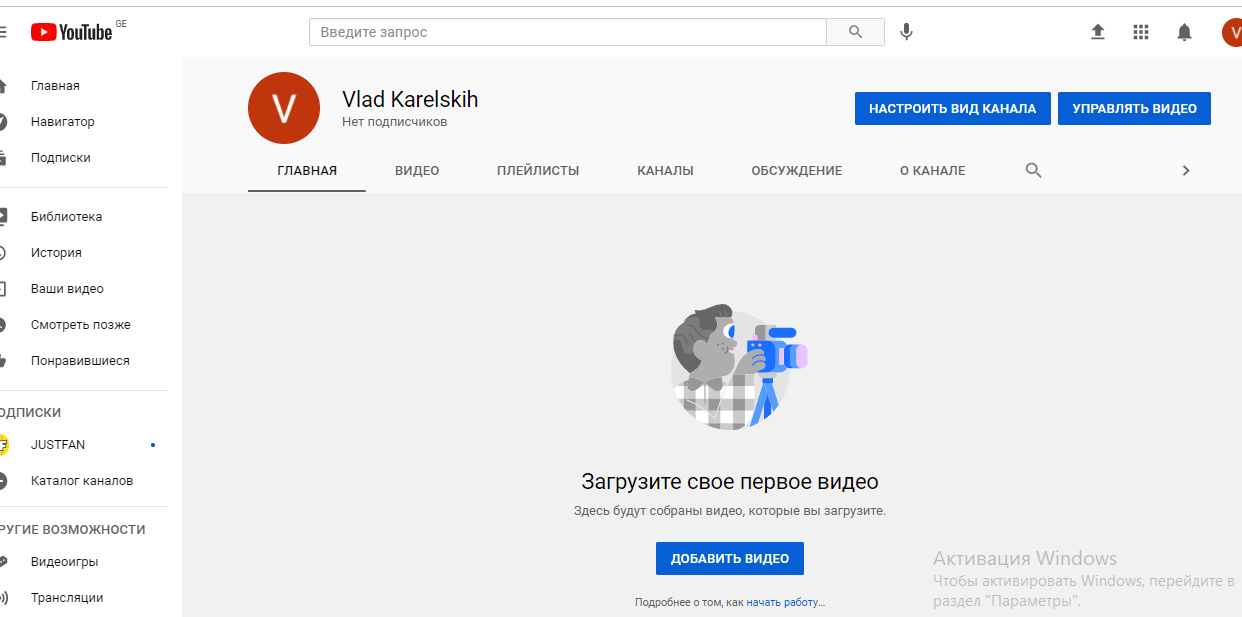Image resolution: width=1242 pixels, height=617 pixels.
Task: Activate voice search microphone icon
Action: 906,32
